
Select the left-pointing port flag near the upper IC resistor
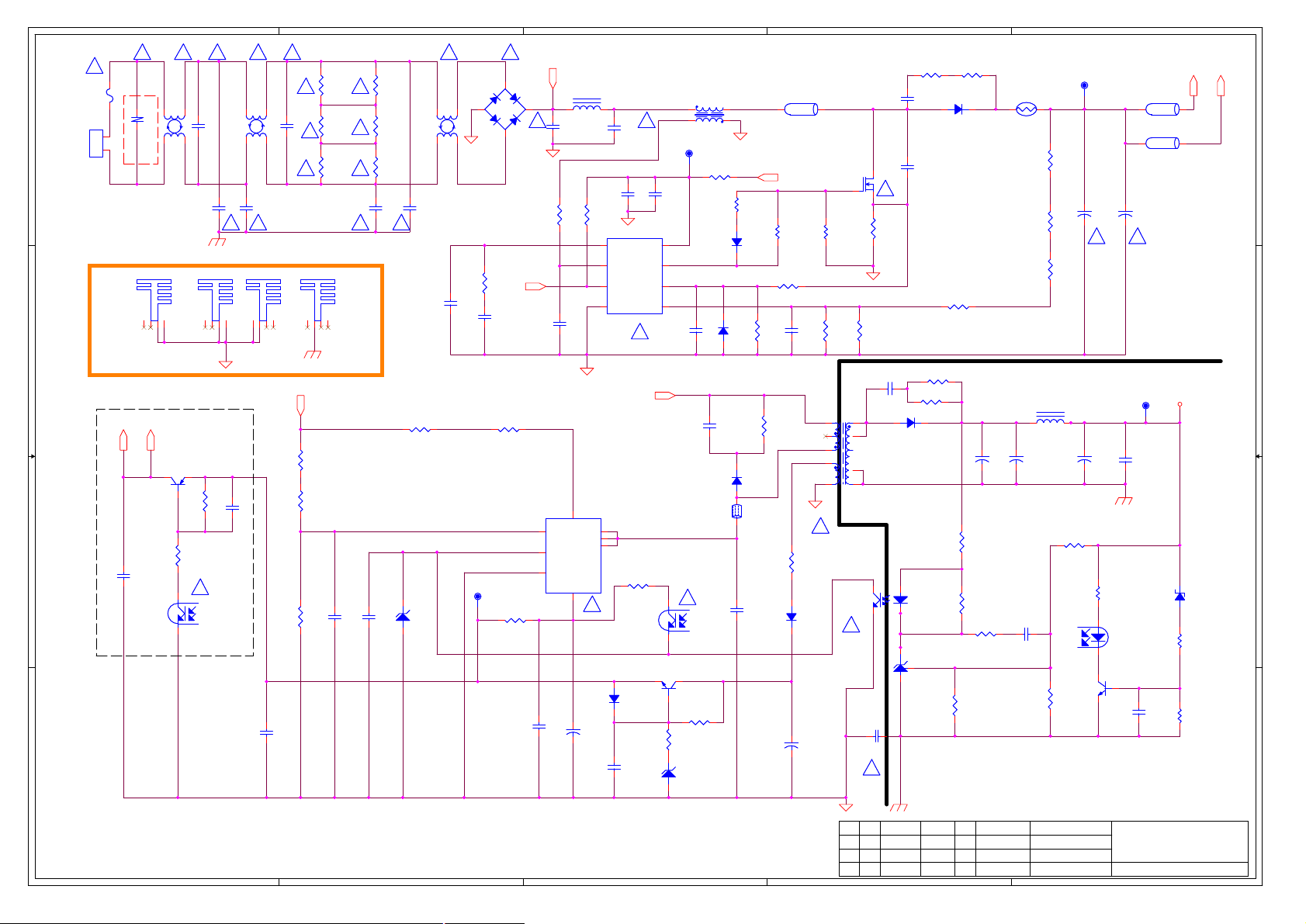(x=767, y=178)
